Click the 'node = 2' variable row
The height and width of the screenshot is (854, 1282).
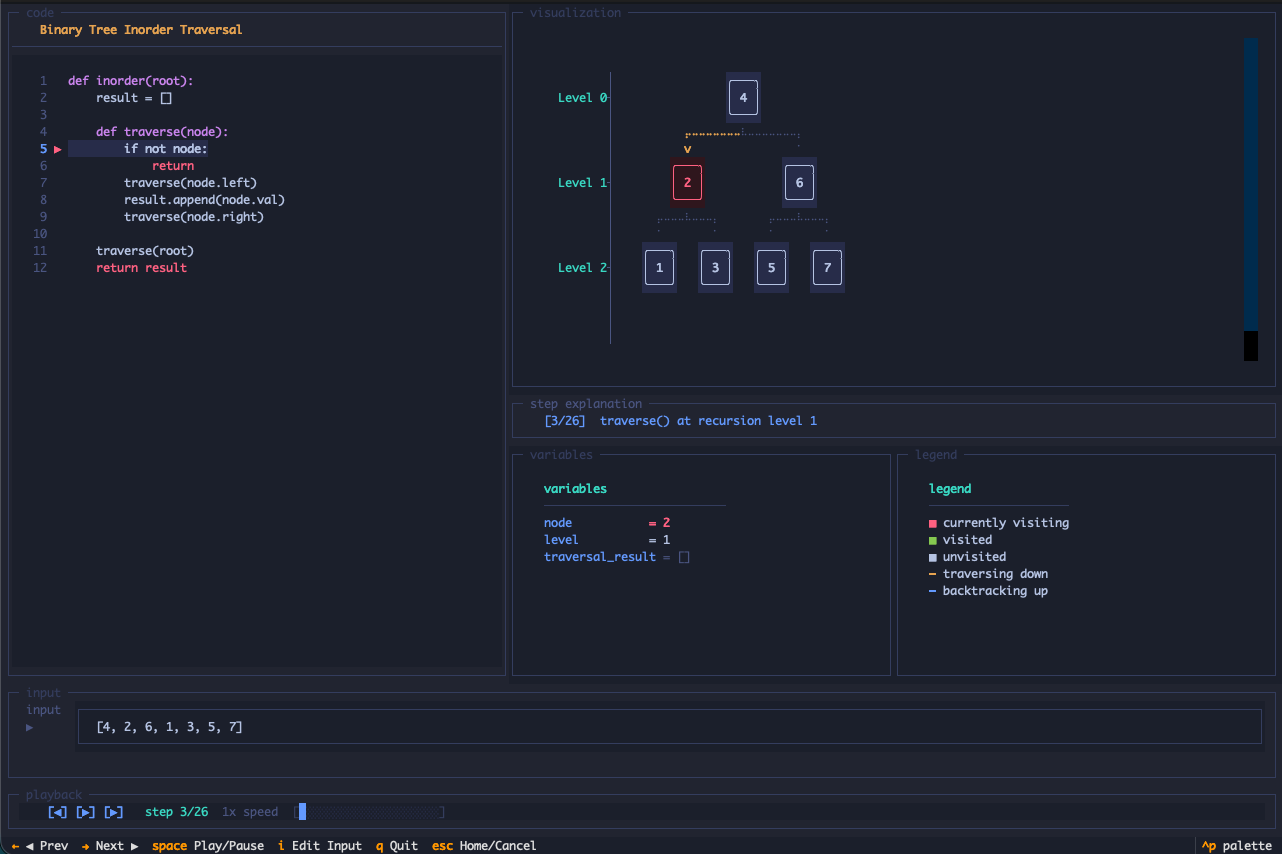[607, 523]
